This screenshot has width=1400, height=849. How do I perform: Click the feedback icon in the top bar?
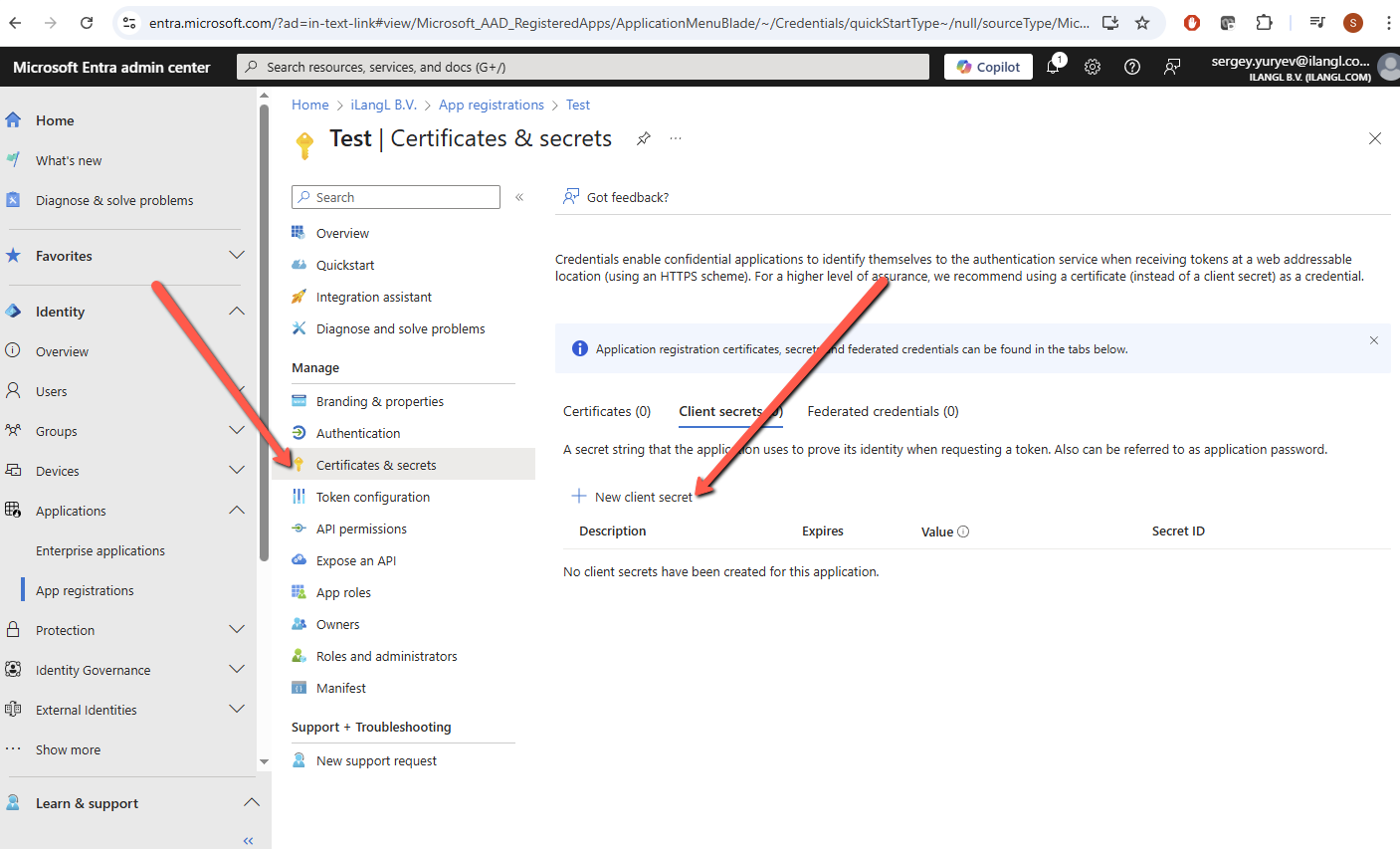pos(1172,67)
